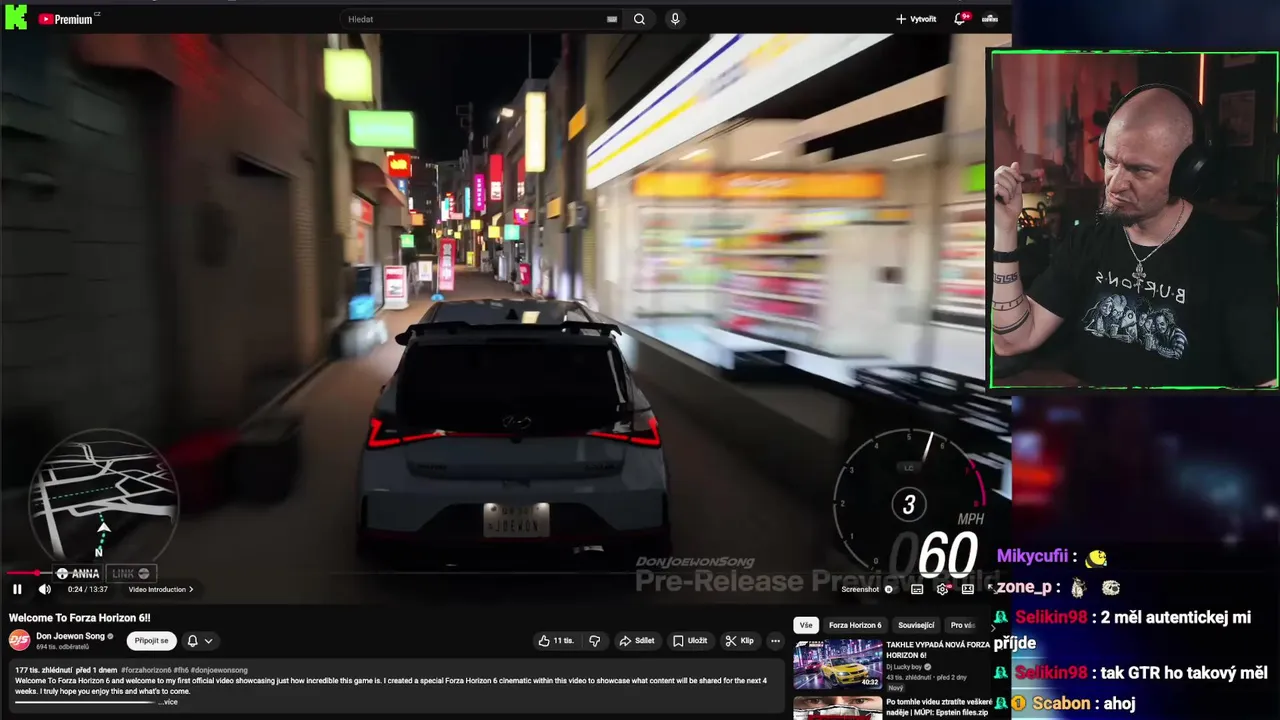The image size is (1280, 720).
Task: Toggle subtitles in the player controls
Action: coord(917,589)
